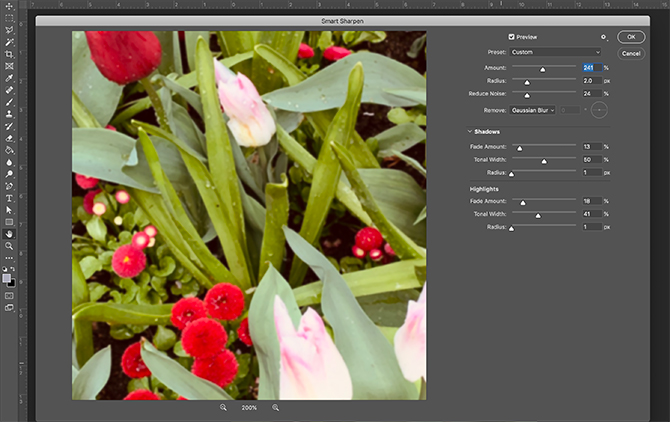Collapse the Shadows section

470,132
